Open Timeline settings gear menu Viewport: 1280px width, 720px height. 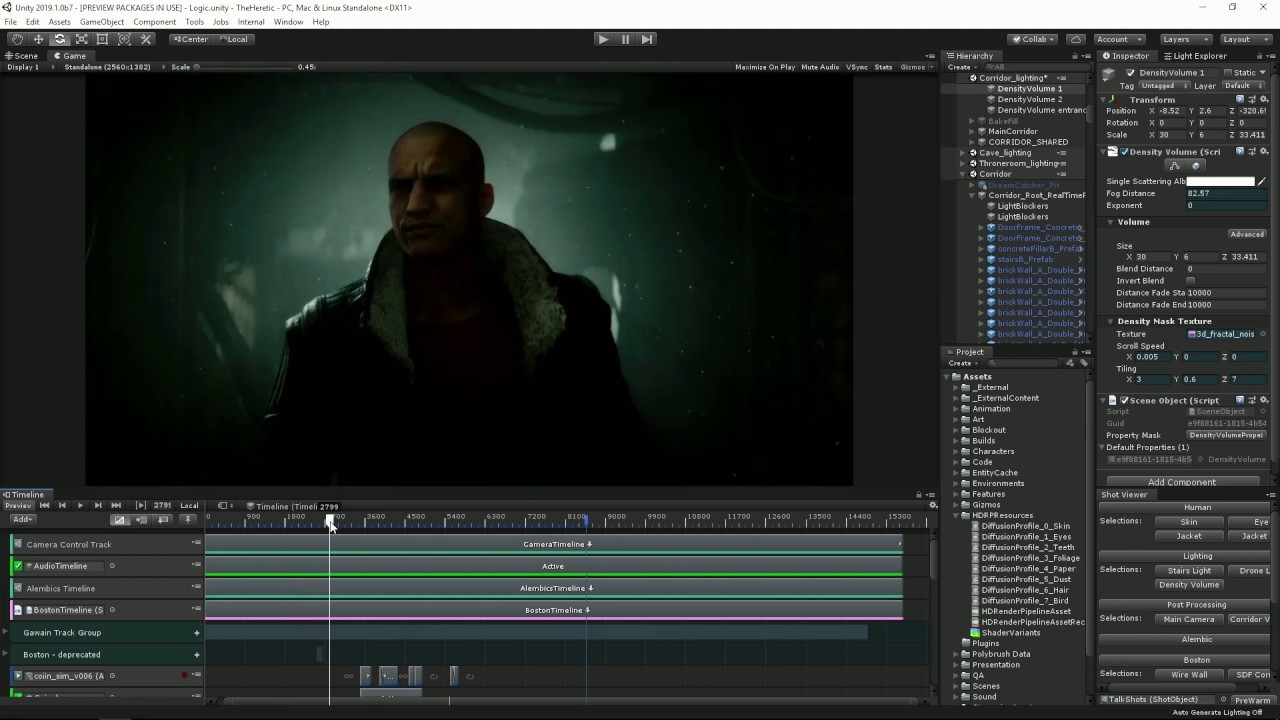pyautogui.click(x=933, y=505)
